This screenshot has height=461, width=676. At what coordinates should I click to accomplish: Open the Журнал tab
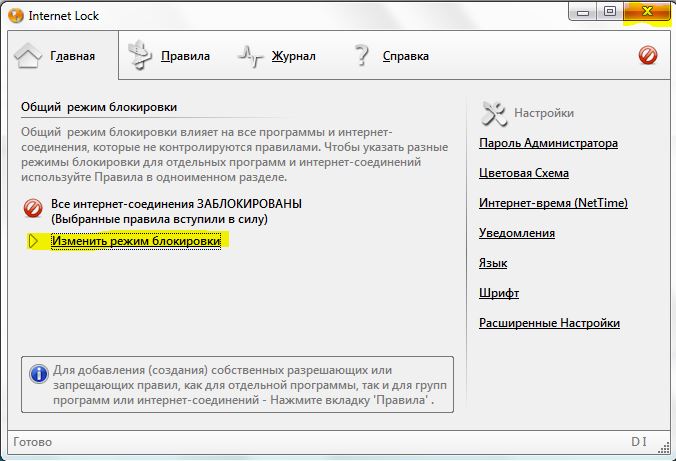[293, 56]
